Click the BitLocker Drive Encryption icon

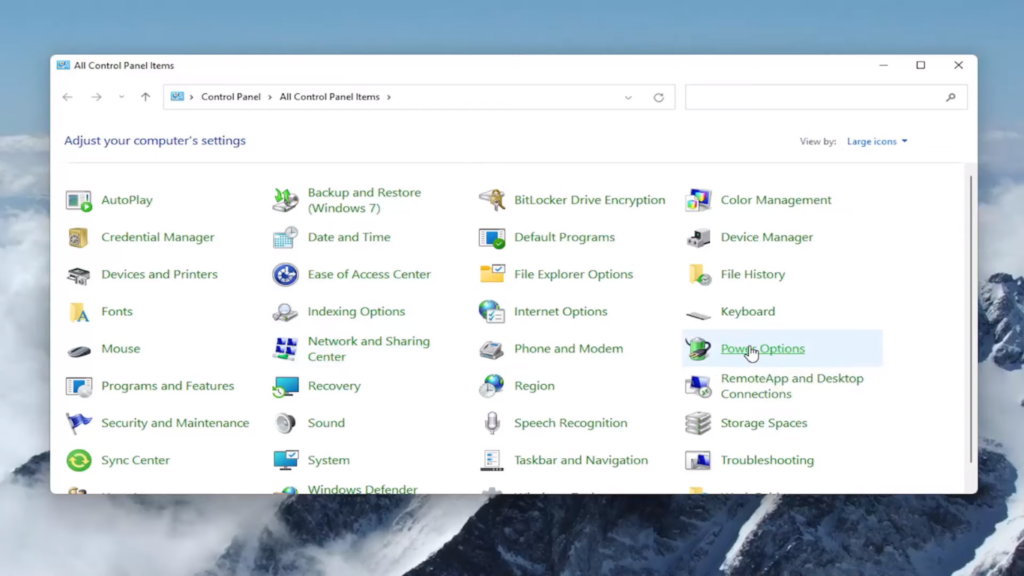pos(492,200)
